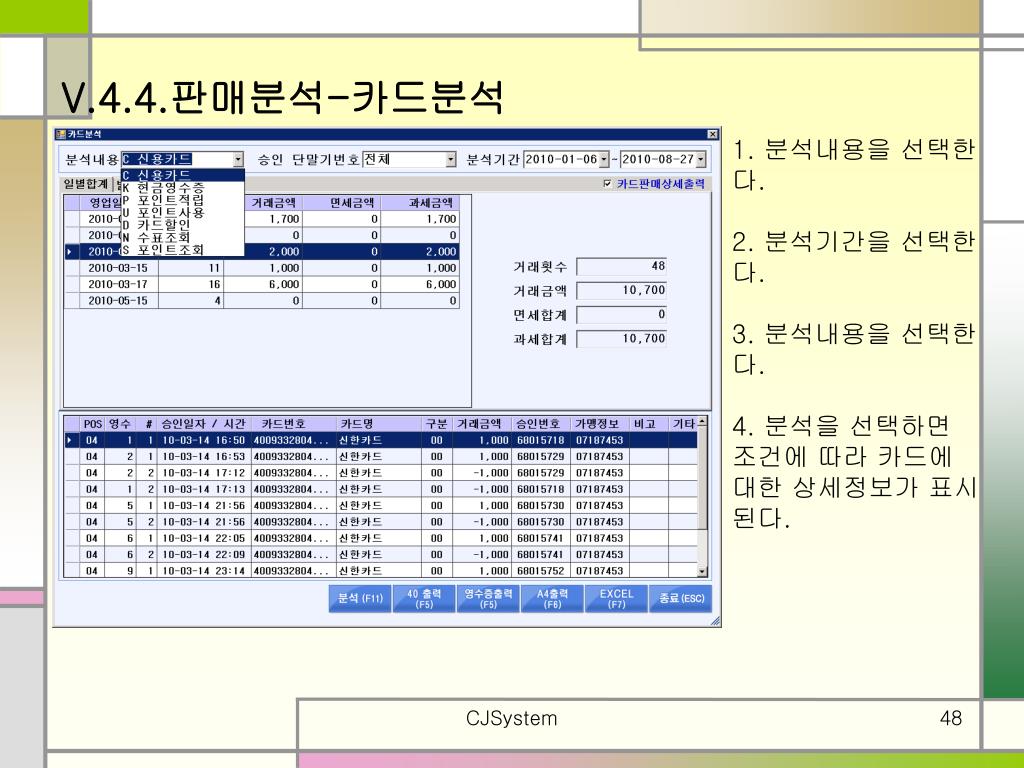Expand the 분석내용 dropdown arrow
Viewport: 1024px width, 768px height.
point(238,159)
